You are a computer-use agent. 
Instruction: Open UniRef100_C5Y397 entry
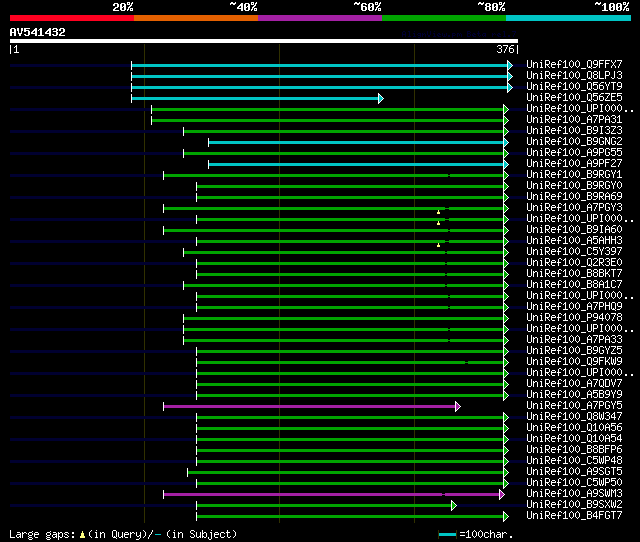tap(574, 252)
